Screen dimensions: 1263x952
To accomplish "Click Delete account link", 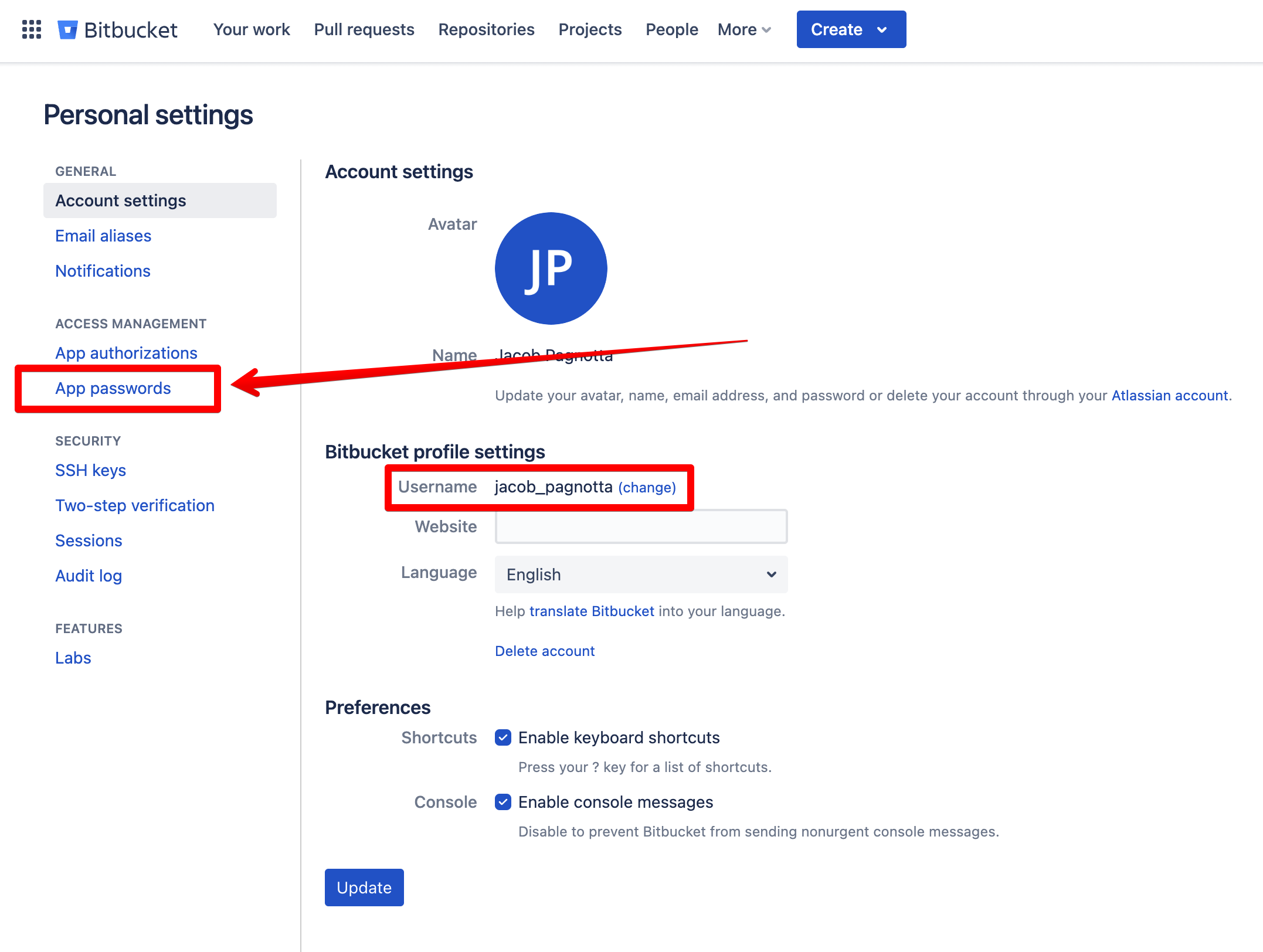I will (545, 651).
